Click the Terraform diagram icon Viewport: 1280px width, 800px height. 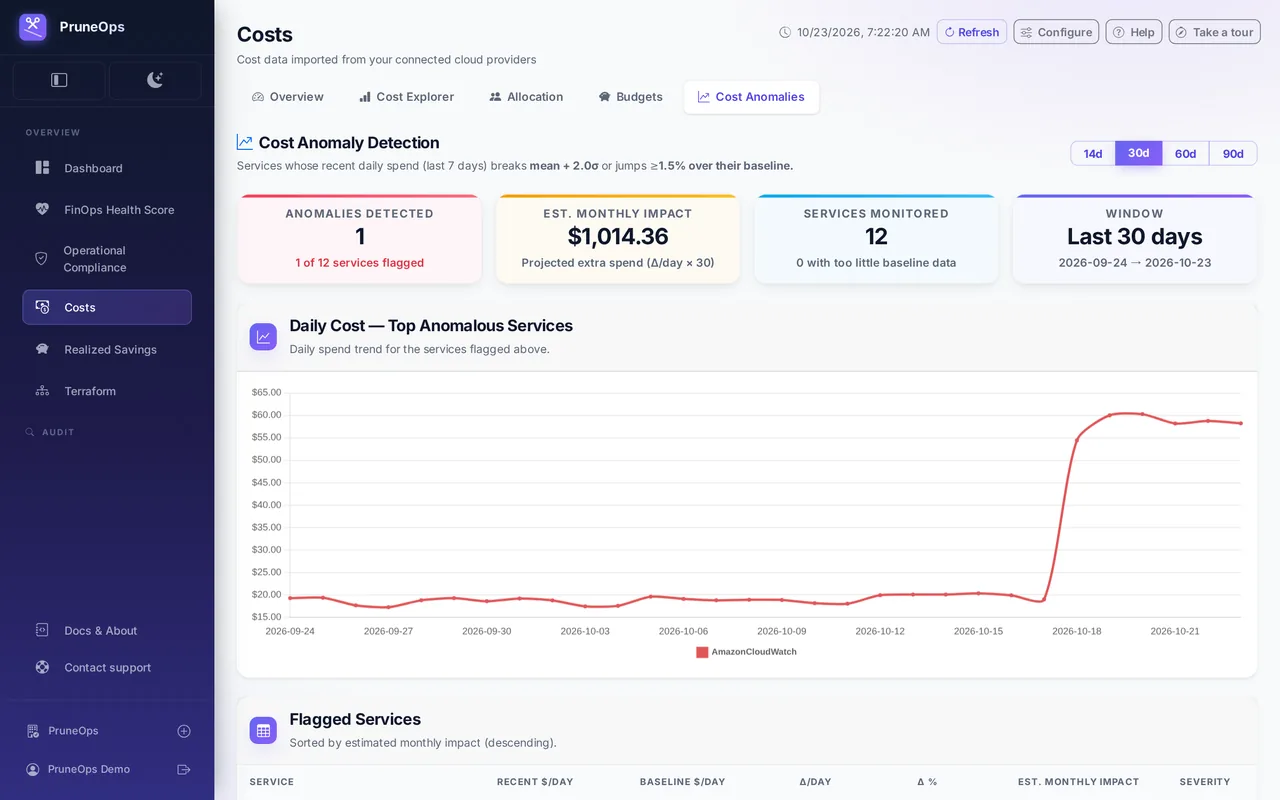tap(42, 391)
